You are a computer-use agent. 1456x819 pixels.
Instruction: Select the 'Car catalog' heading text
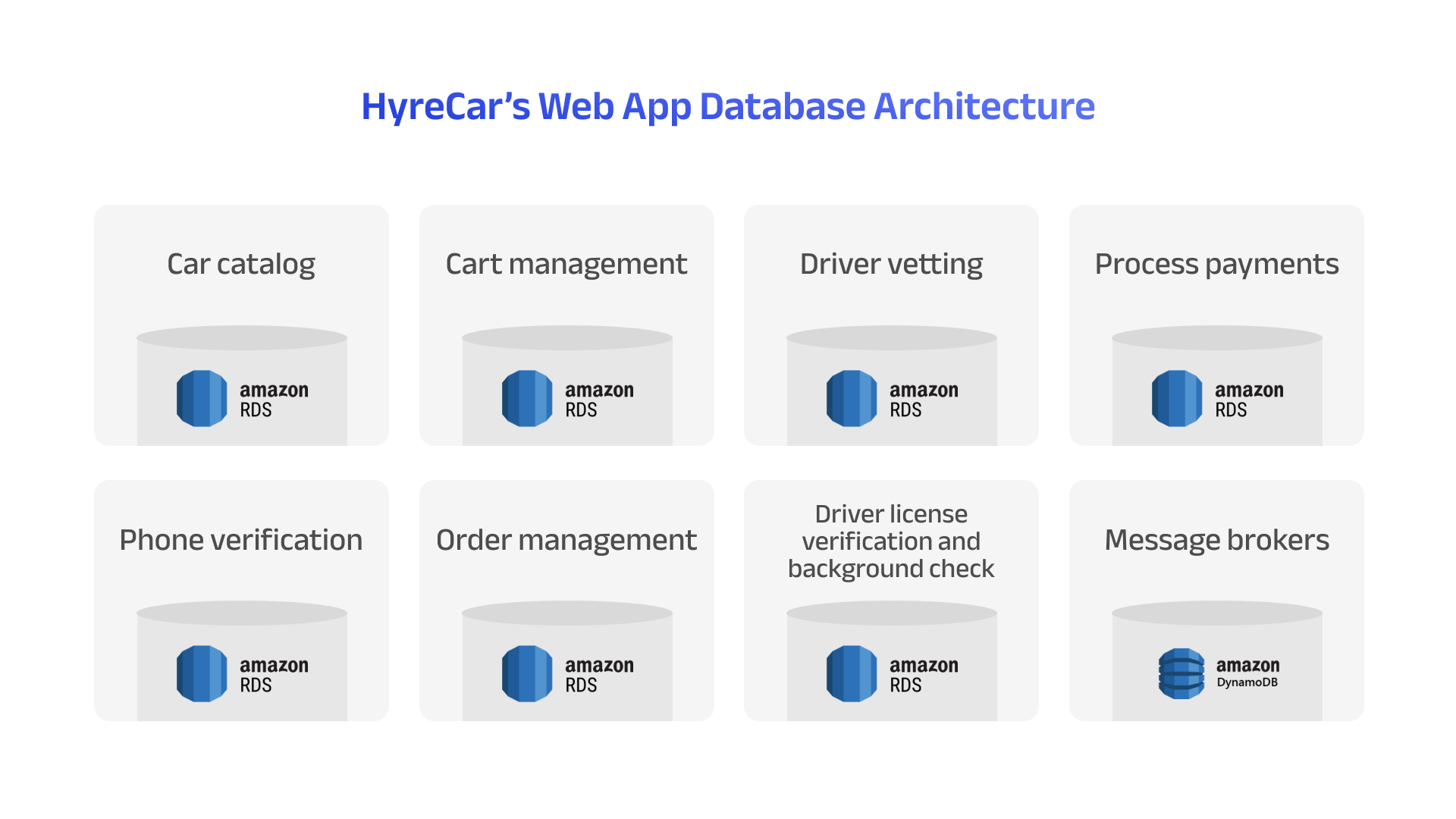(x=241, y=265)
